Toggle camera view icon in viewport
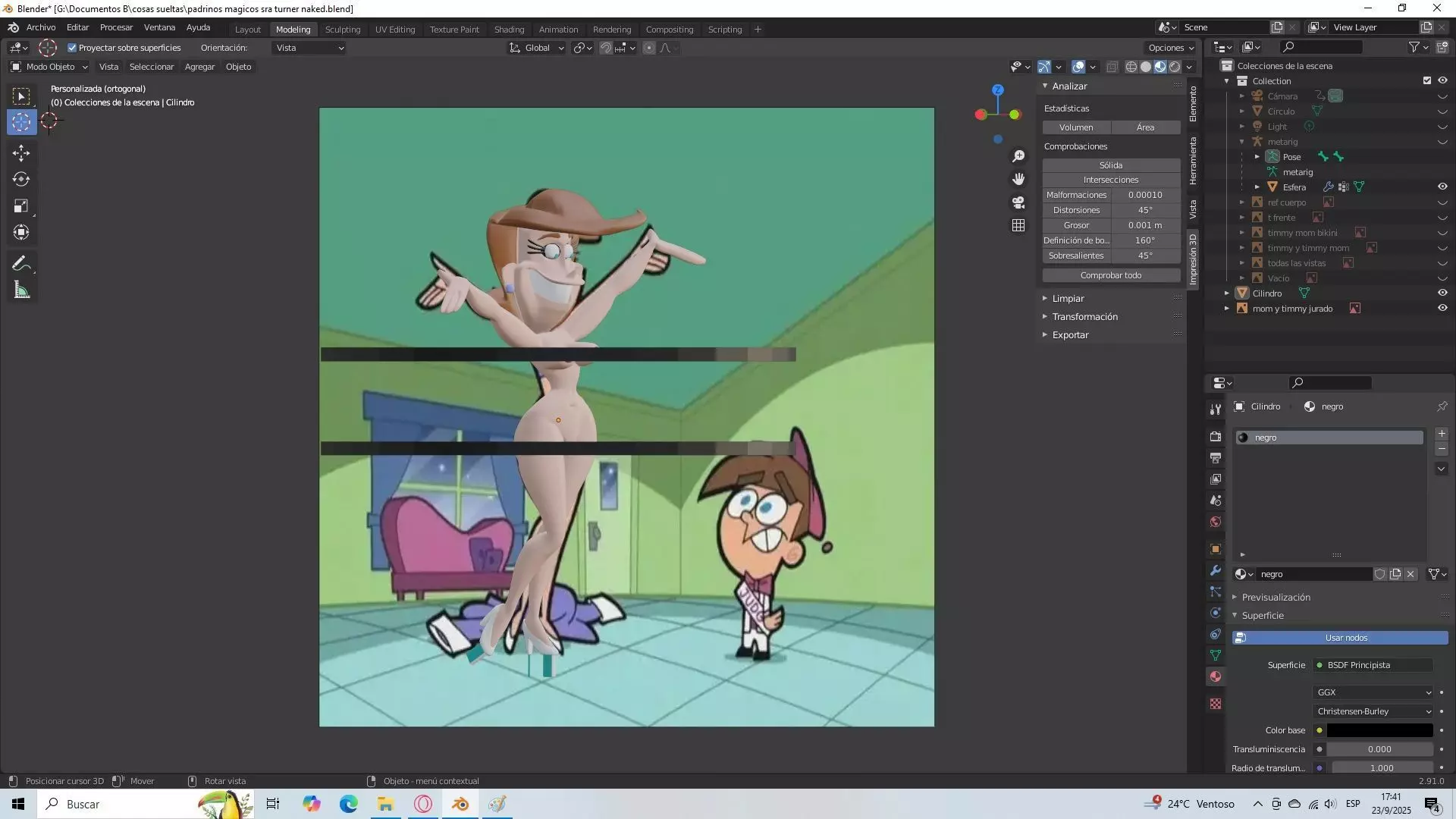This screenshot has width=1456, height=819. [1018, 202]
